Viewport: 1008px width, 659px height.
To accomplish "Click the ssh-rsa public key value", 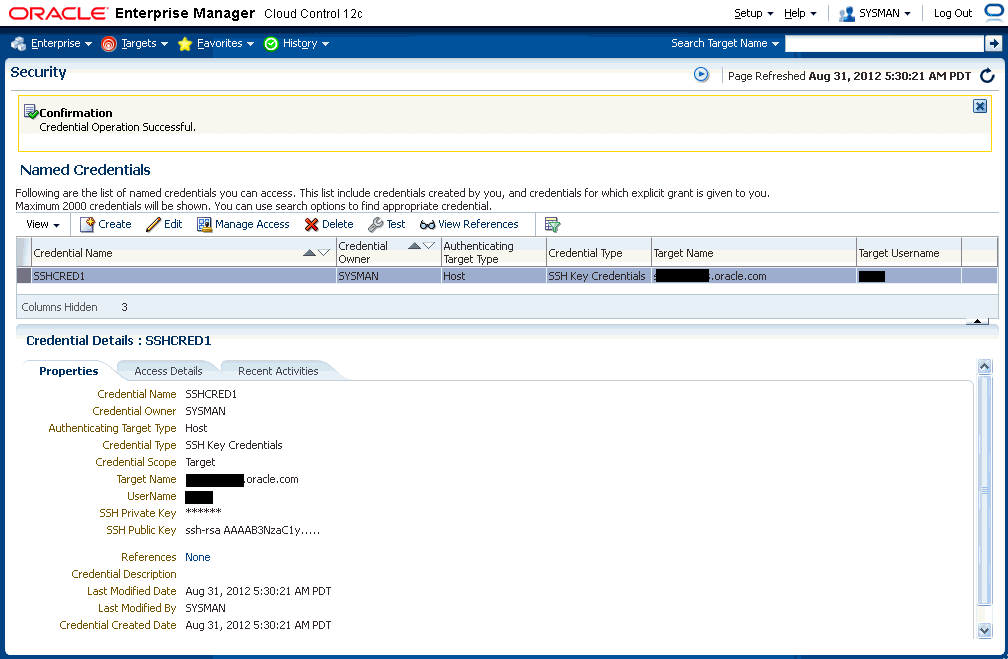I will tap(253, 530).
